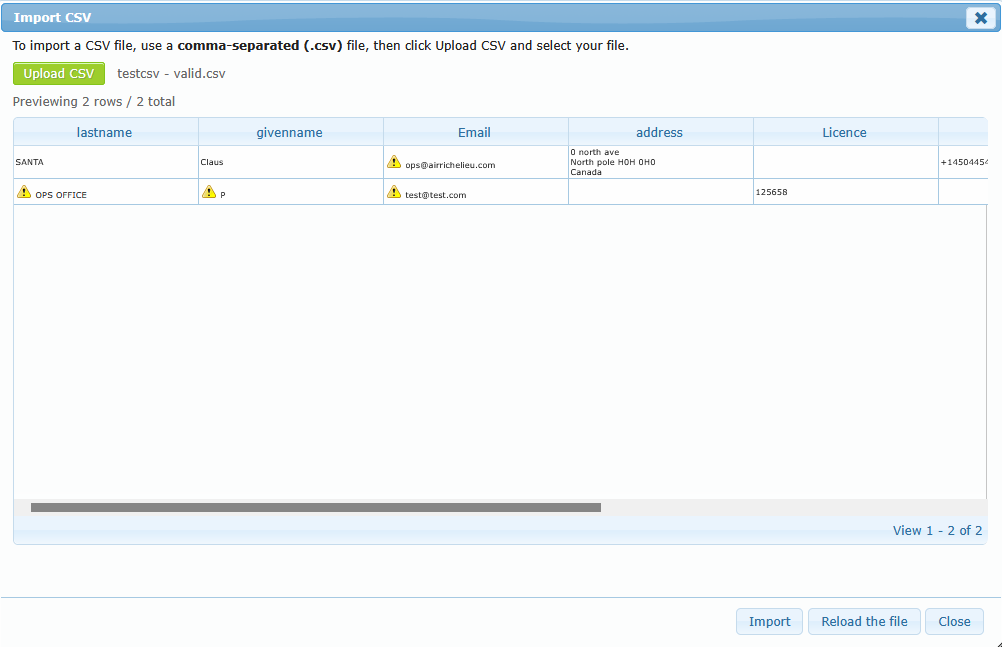This screenshot has height=647, width=1002.
Task: Sort by the lastname column header
Action: [x=104, y=132]
